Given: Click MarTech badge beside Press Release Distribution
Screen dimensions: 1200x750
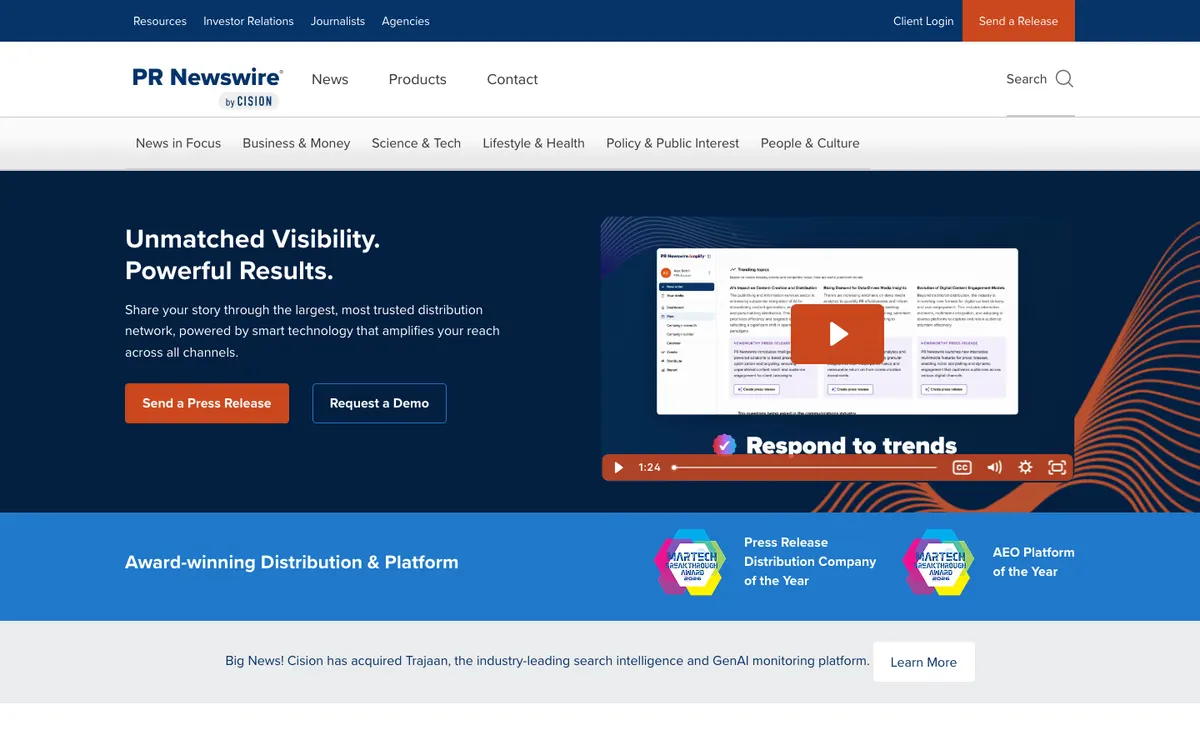Looking at the screenshot, I should click(690, 562).
